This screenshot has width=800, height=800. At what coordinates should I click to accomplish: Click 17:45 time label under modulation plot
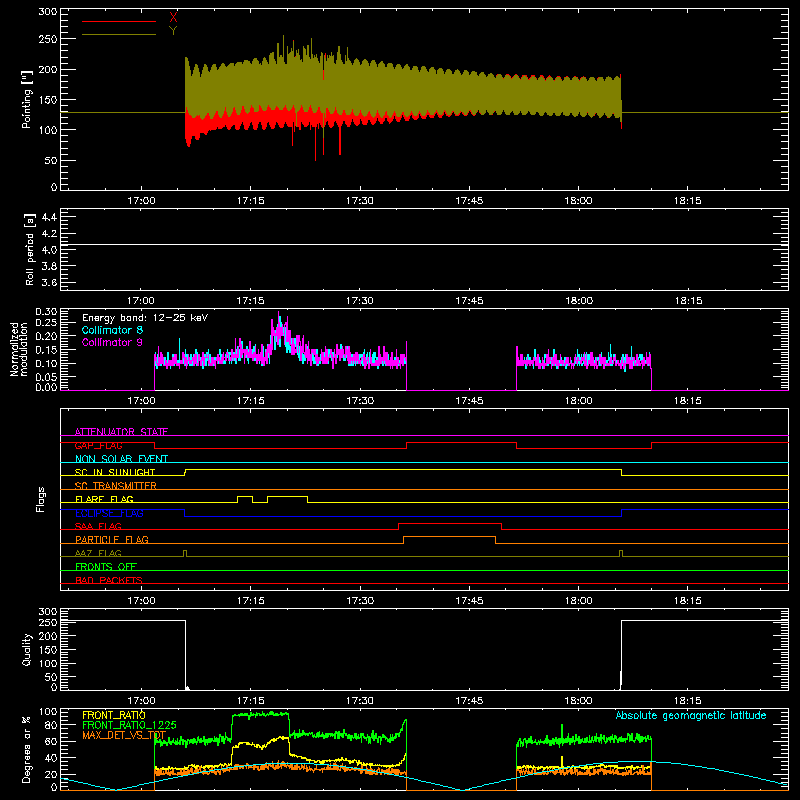click(469, 401)
